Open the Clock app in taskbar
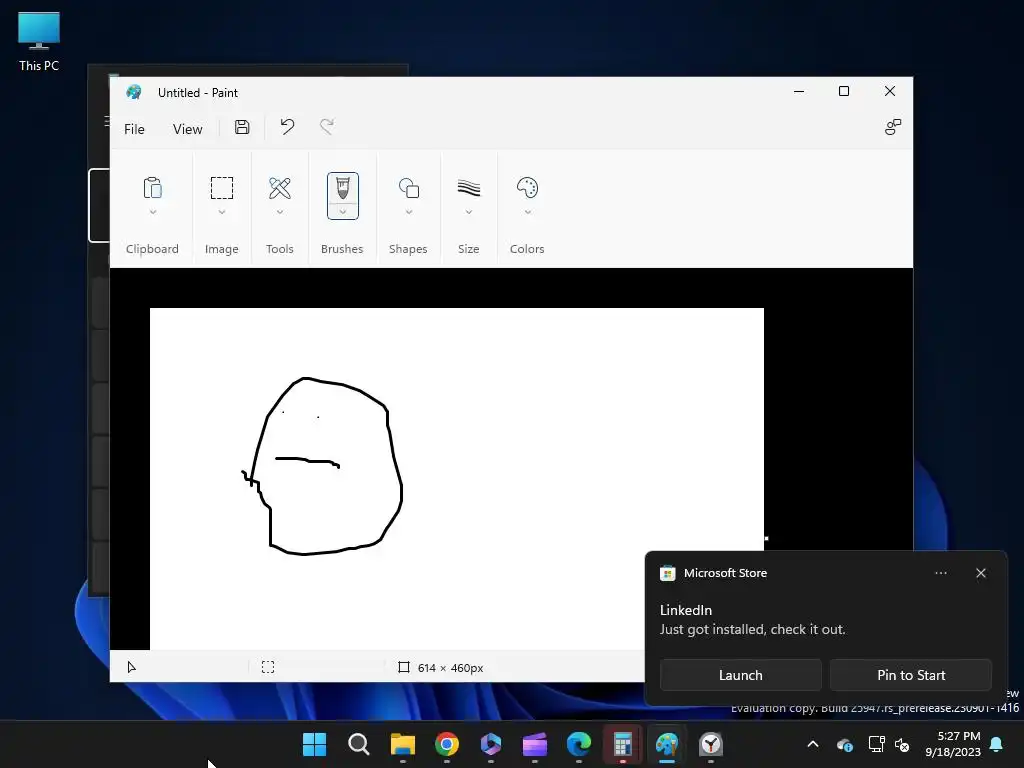This screenshot has height=768, width=1024. 711,744
